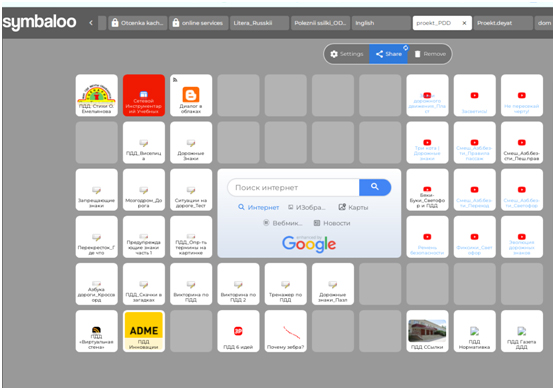The image size is (555, 390).
Task: Switch to the Otcenka kach... tab
Action: [138, 23]
